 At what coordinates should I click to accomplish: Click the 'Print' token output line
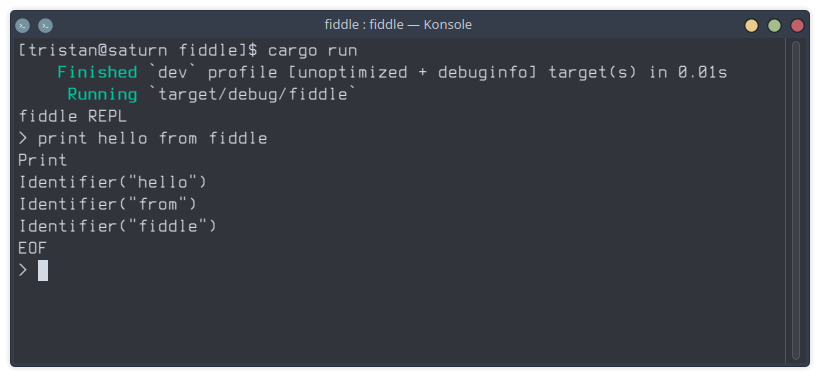[x=43, y=160]
